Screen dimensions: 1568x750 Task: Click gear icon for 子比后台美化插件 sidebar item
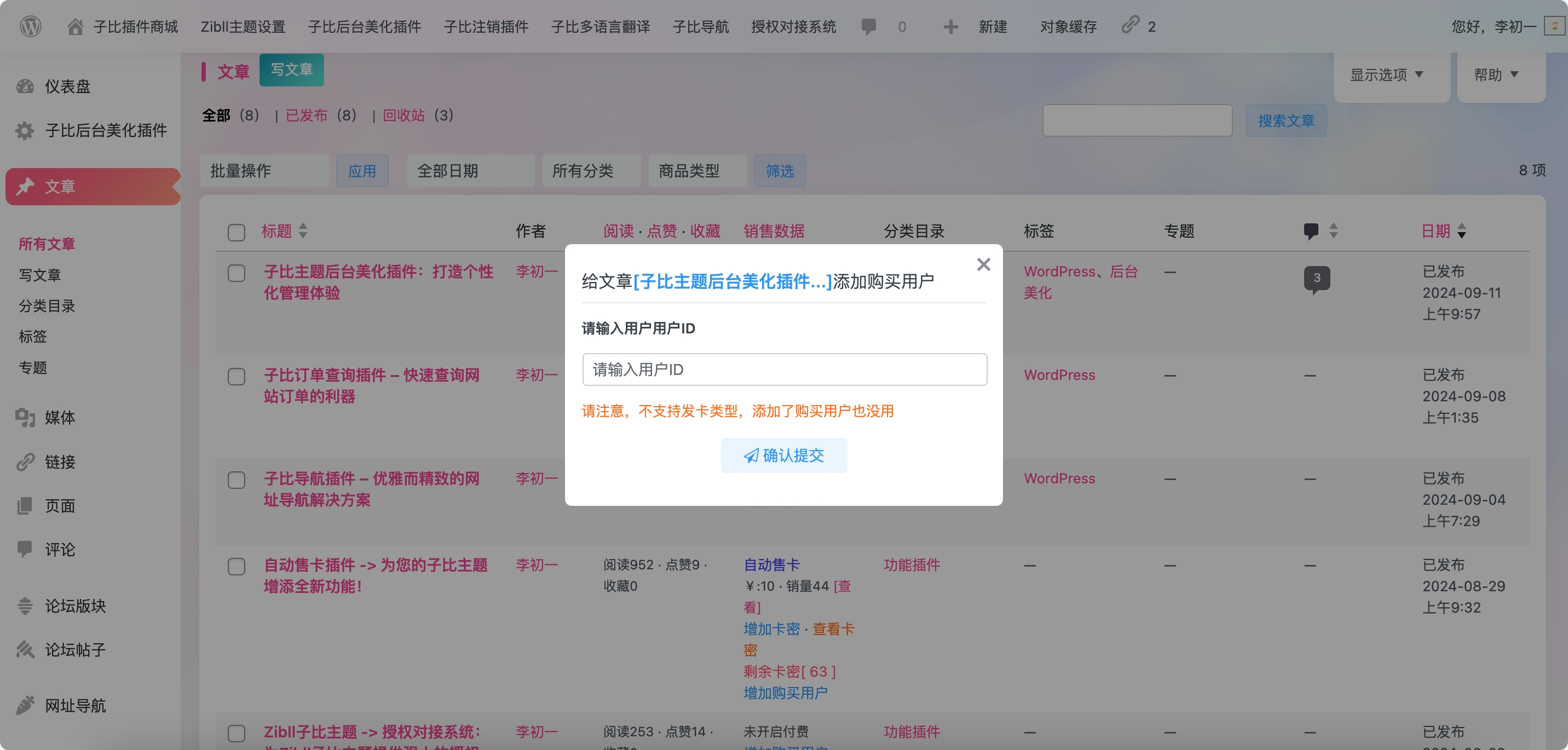[25, 130]
